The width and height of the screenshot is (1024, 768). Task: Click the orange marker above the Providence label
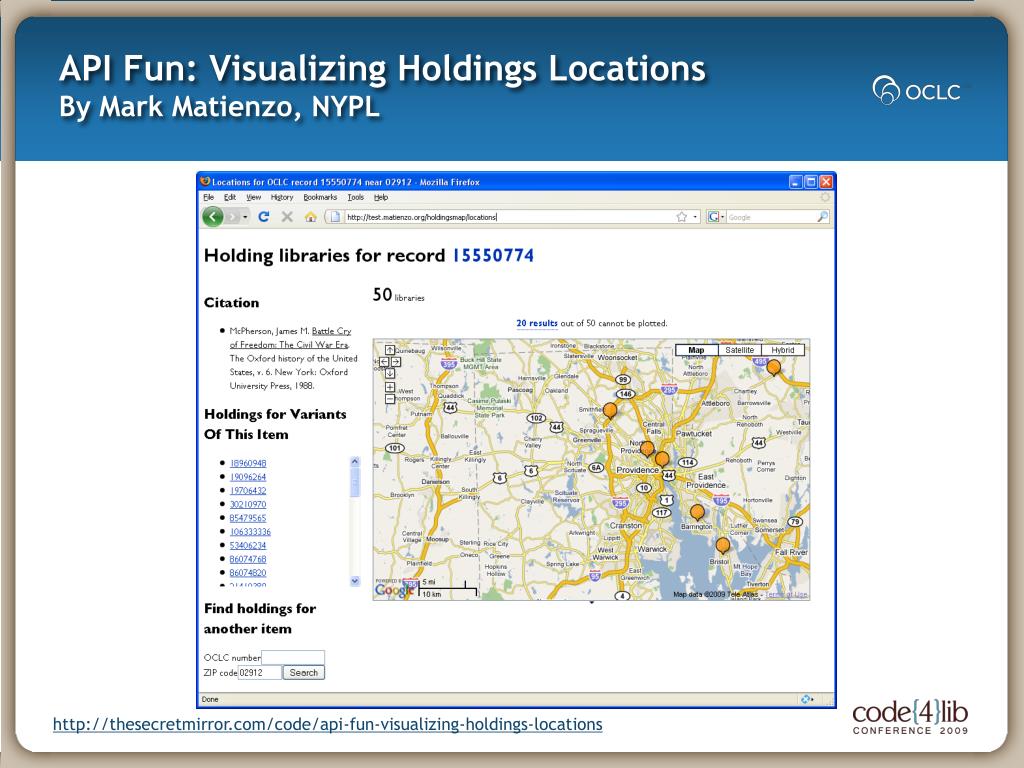[x=662, y=459]
